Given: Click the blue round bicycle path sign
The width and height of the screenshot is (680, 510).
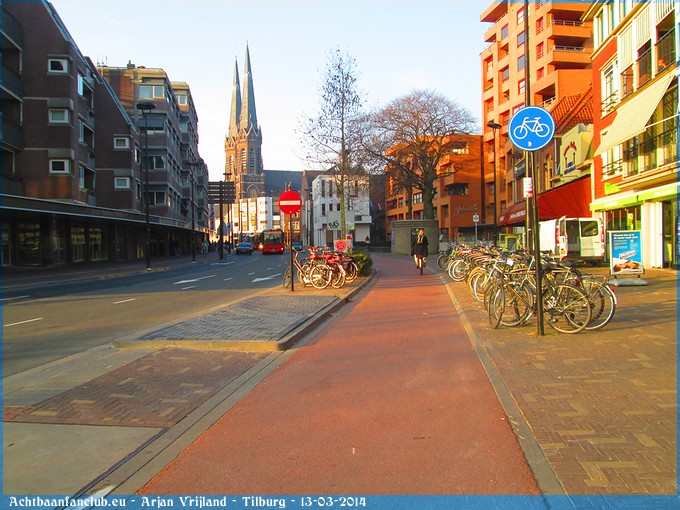Looking at the screenshot, I should click(531, 129).
